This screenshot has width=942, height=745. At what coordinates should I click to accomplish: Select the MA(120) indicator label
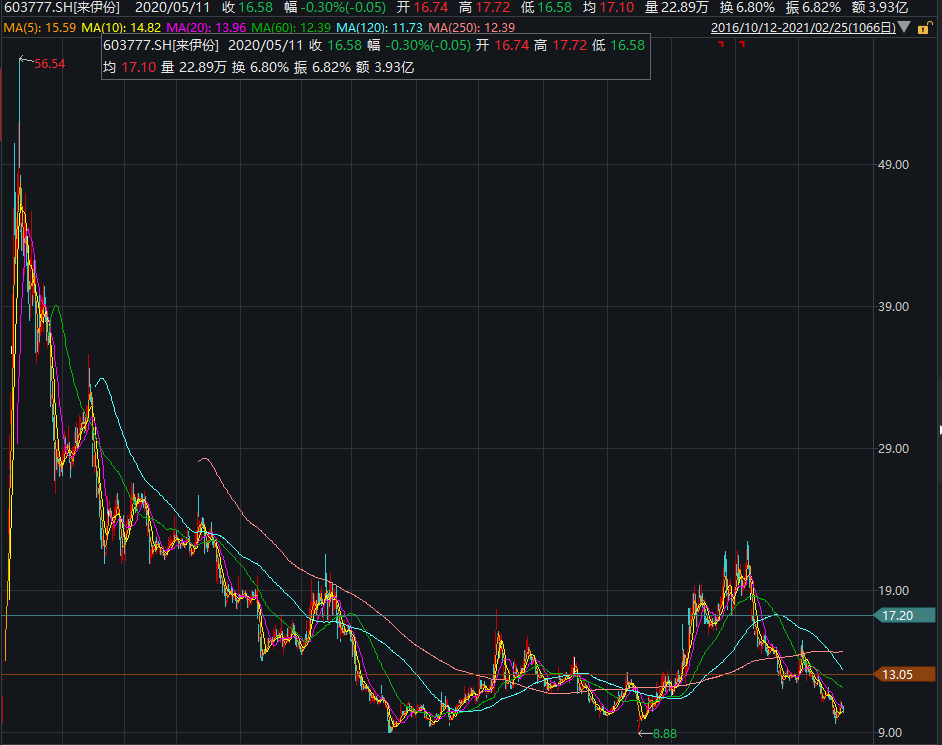coord(379,28)
